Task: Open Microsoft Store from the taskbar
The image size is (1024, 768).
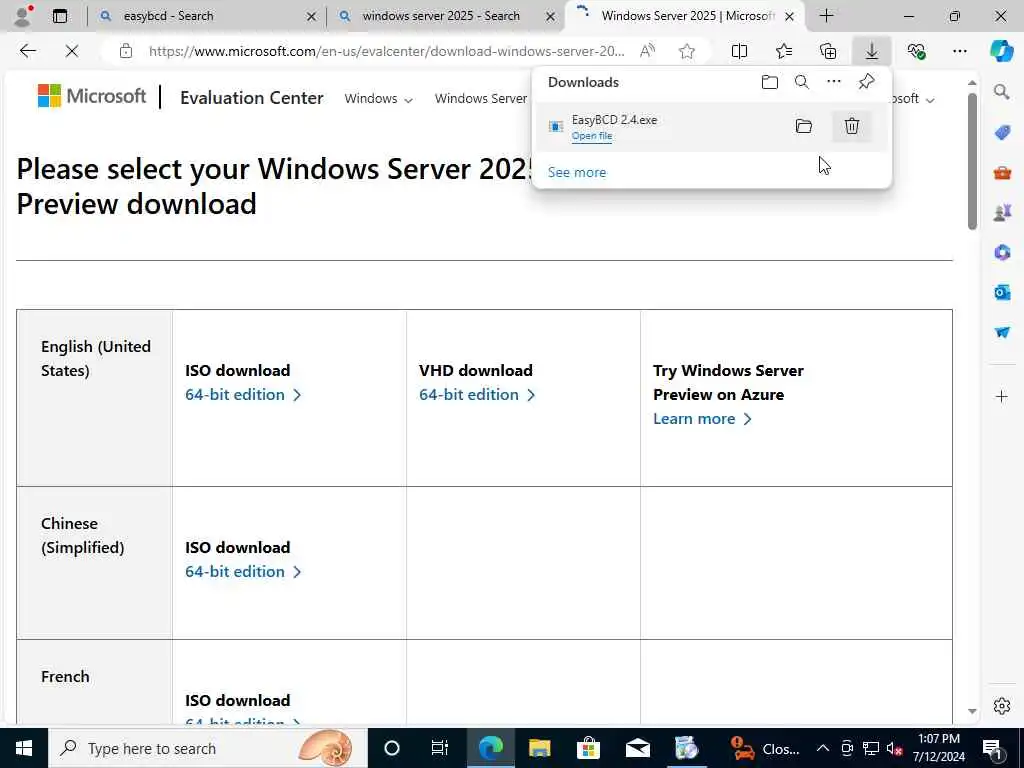Action: (588, 748)
